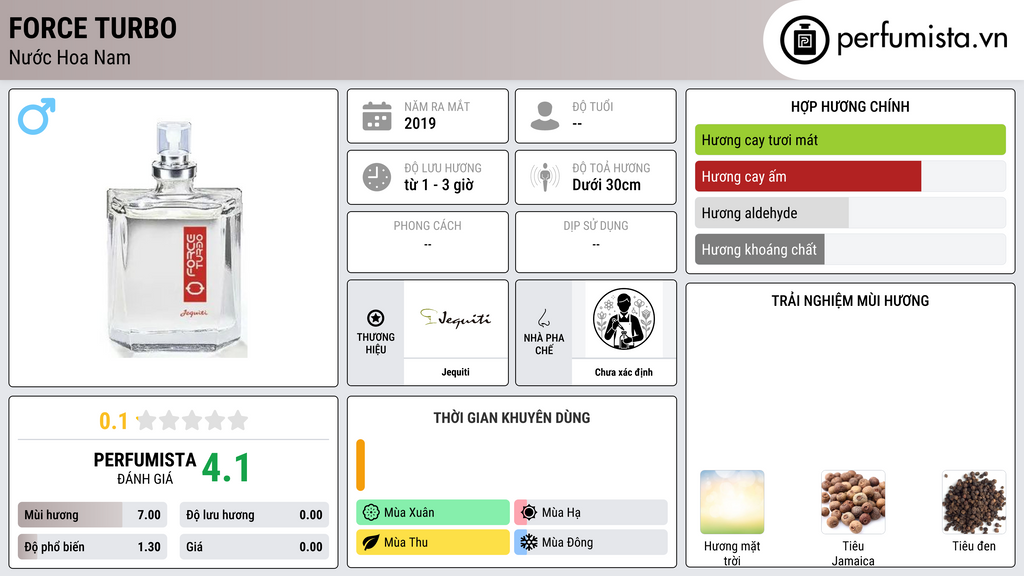
Task: Click the Hương cay tươi mát accord bar
Action: 850,140
